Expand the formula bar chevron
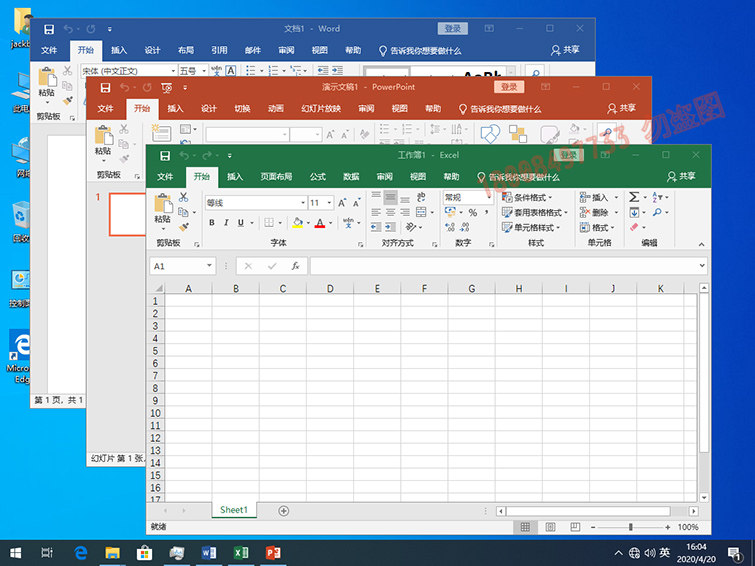 coord(702,265)
